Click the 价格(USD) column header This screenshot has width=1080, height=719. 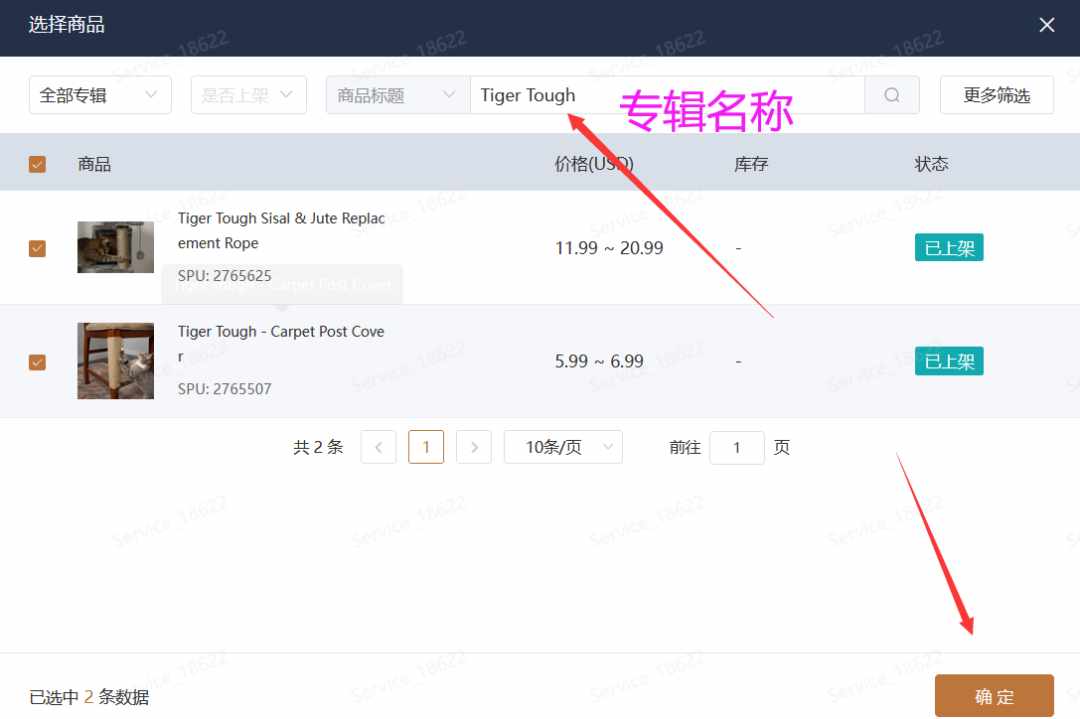coord(594,164)
